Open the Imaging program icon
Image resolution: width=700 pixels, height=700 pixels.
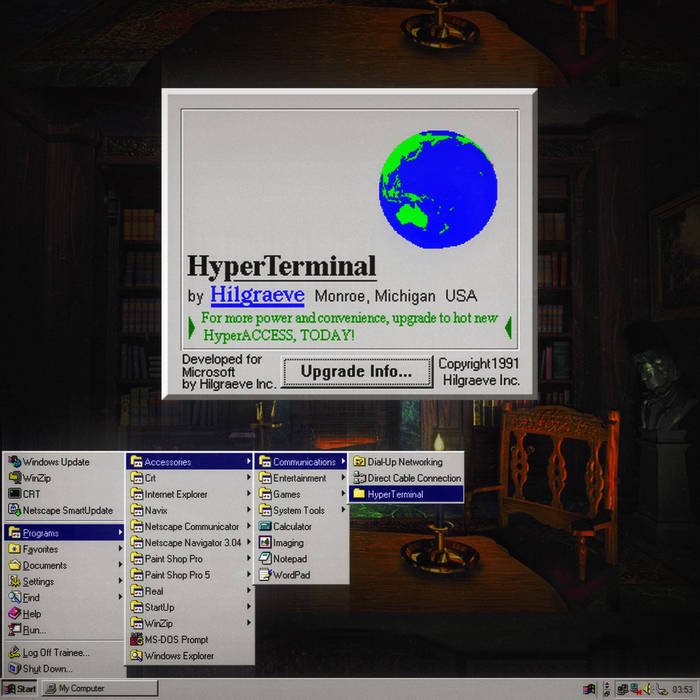click(x=265, y=542)
